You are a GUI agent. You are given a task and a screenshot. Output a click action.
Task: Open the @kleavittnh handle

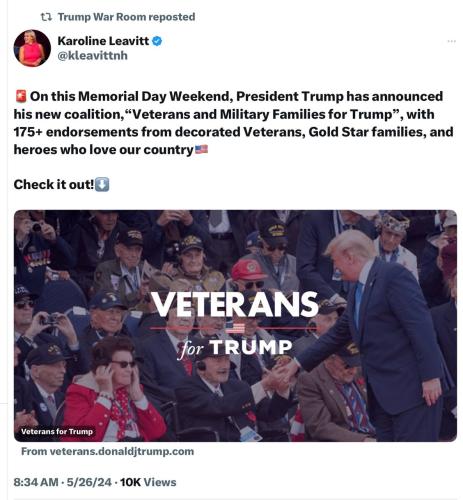(x=92, y=55)
